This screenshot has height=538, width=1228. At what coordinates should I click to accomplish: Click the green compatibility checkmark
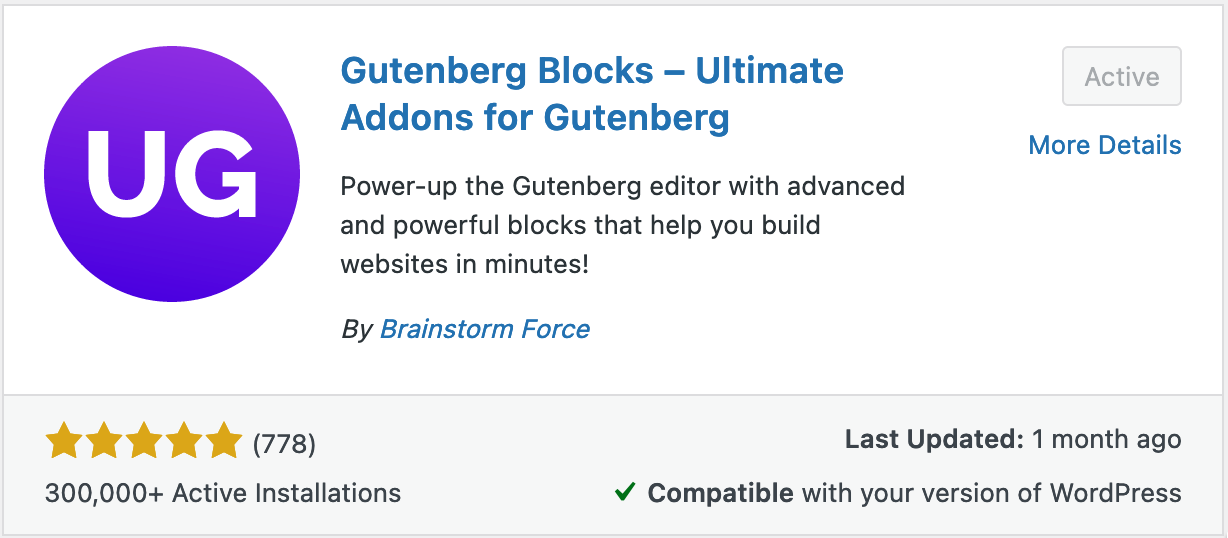[626, 492]
